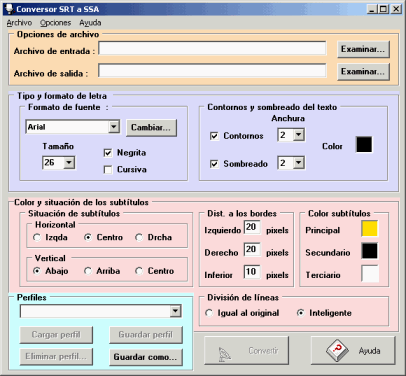Open the Arial font dropdown
This screenshot has width=406, height=376.
coord(114,127)
